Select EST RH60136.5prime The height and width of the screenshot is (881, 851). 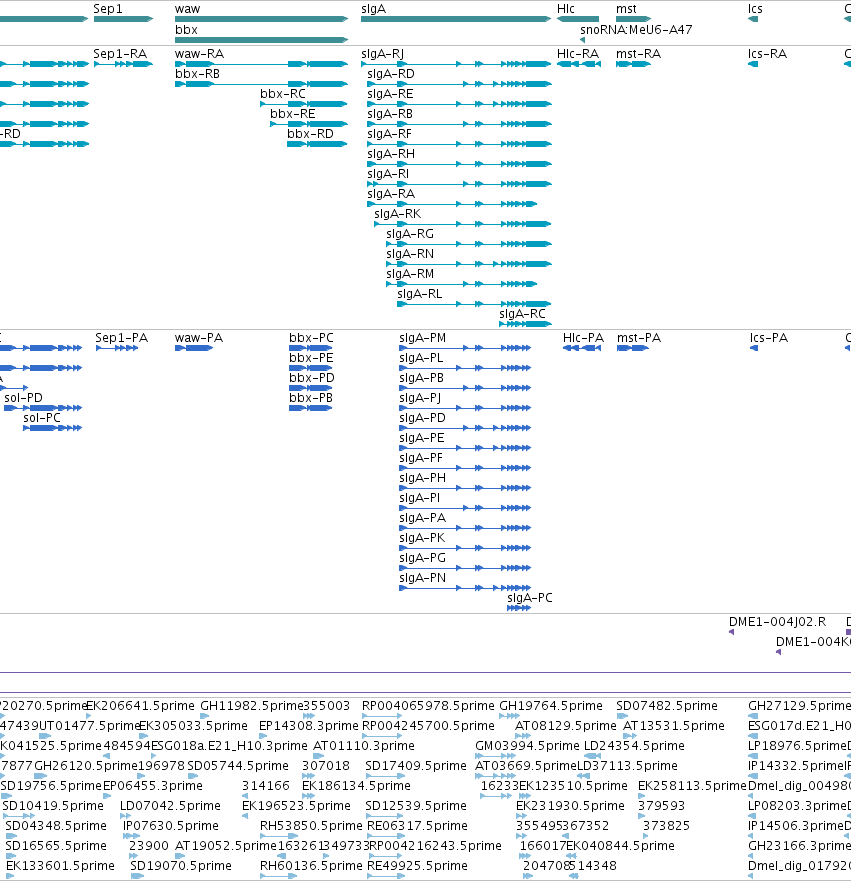pos(278,876)
